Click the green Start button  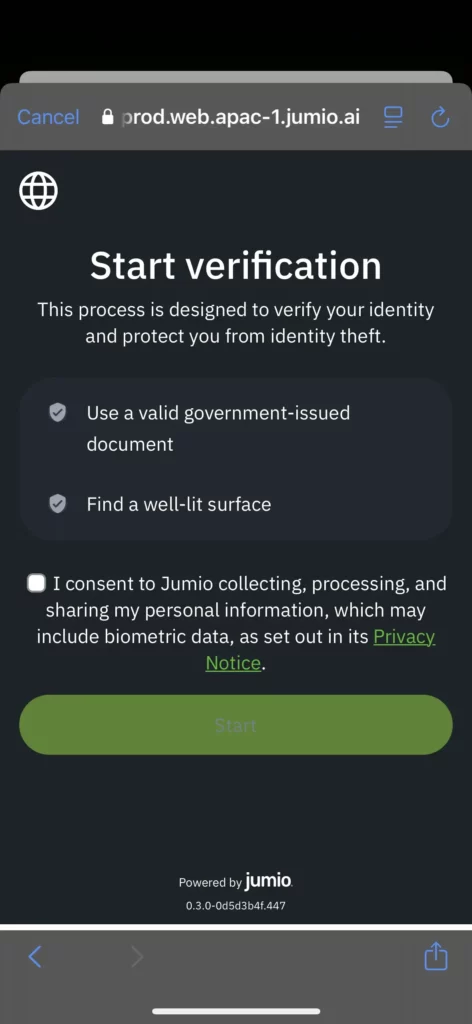236,725
